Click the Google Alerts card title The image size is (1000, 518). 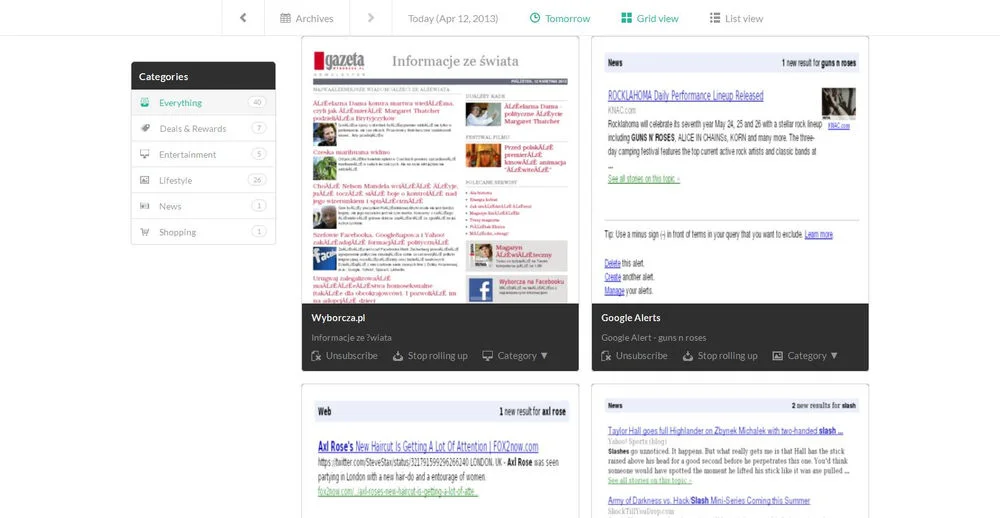pos(631,318)
